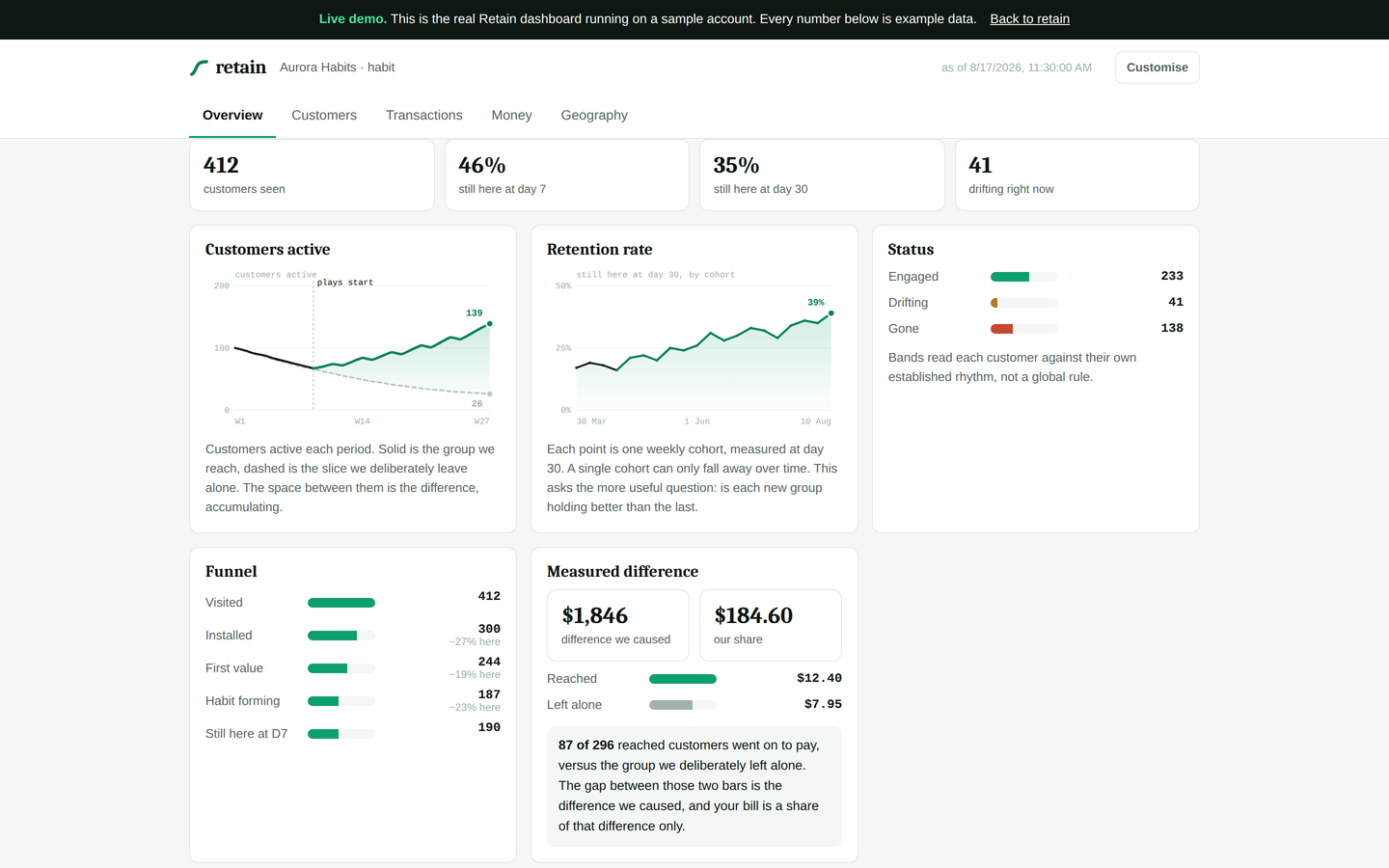The width and height of the screenshot is (1389, 868).
Task: Click the plays start chart marker
Action: coord(345,283)
